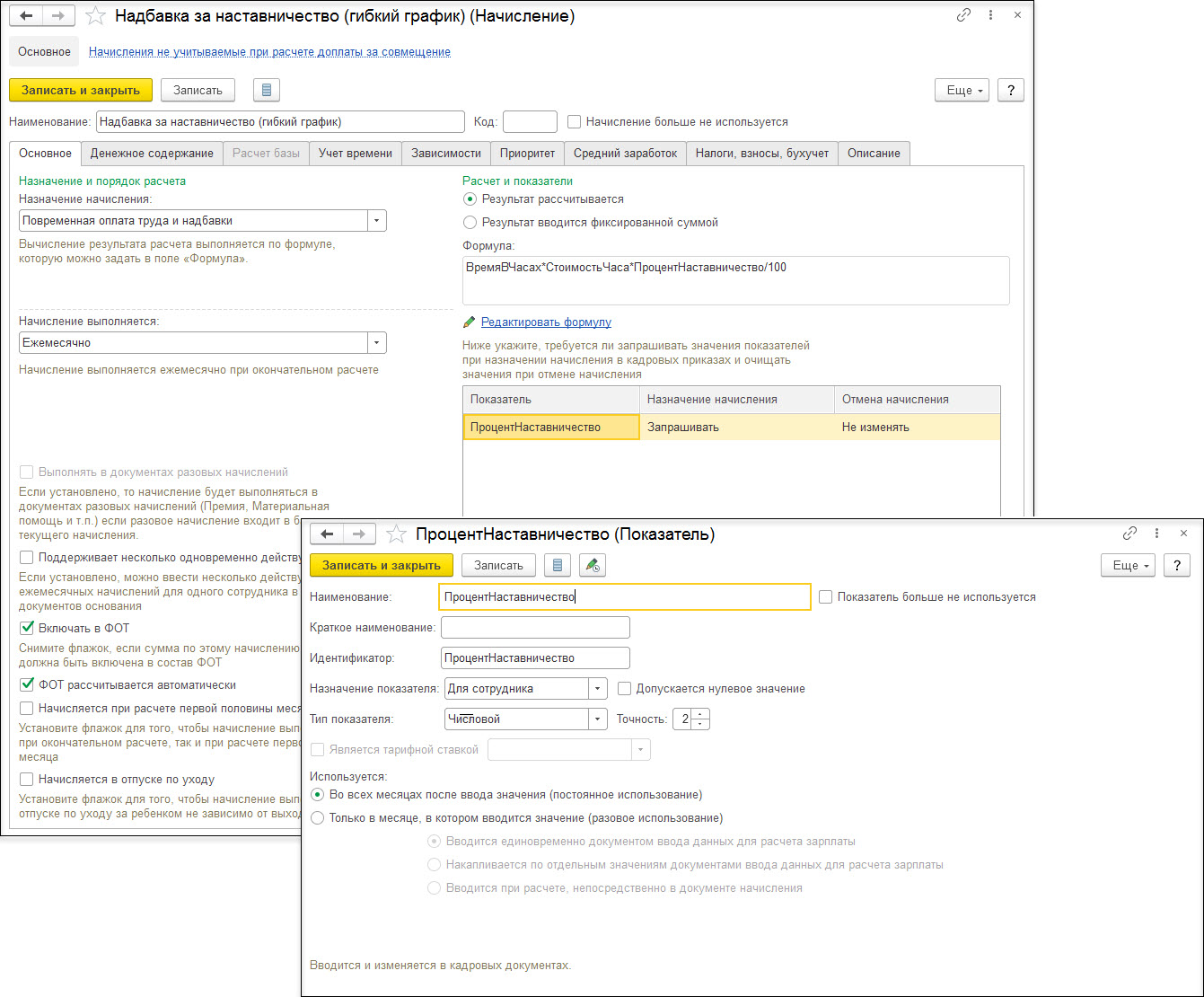Viewport: 1204px width, 997px height.
Task: Open the three-dot menu of Показатель window
Action: point(1156,534)
